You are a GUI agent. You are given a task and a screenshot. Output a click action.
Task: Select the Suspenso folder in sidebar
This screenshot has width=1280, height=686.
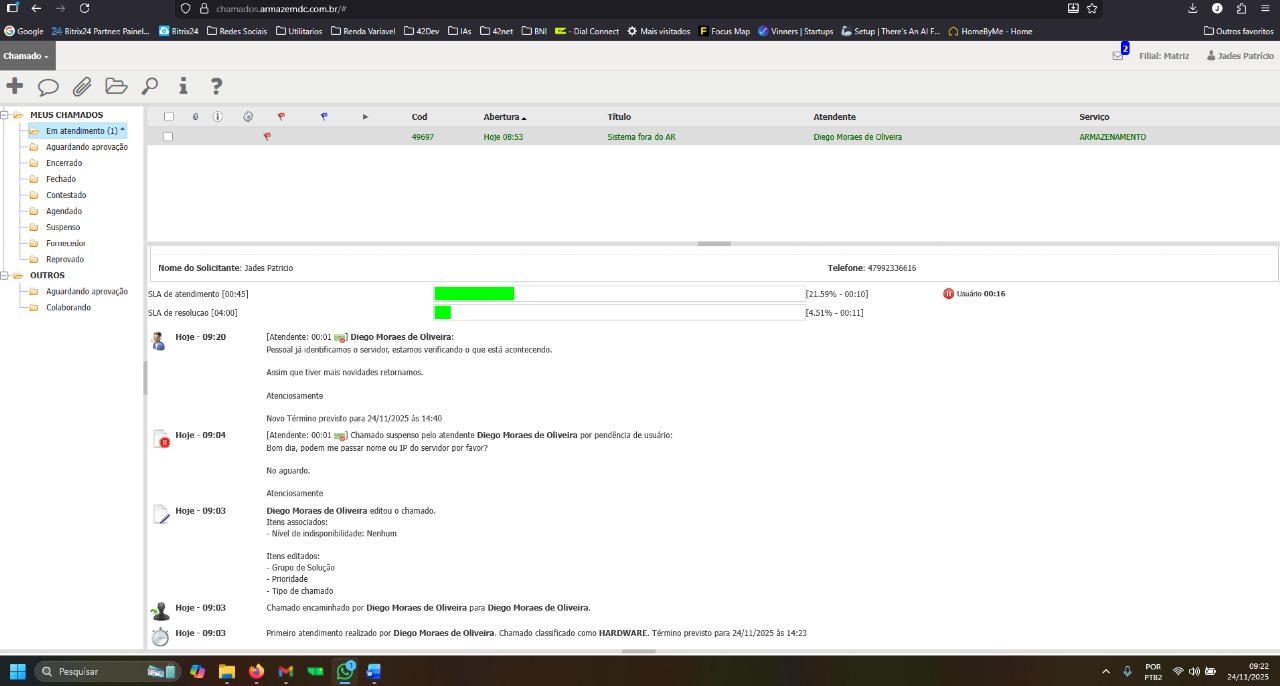[x=63, y=227]
